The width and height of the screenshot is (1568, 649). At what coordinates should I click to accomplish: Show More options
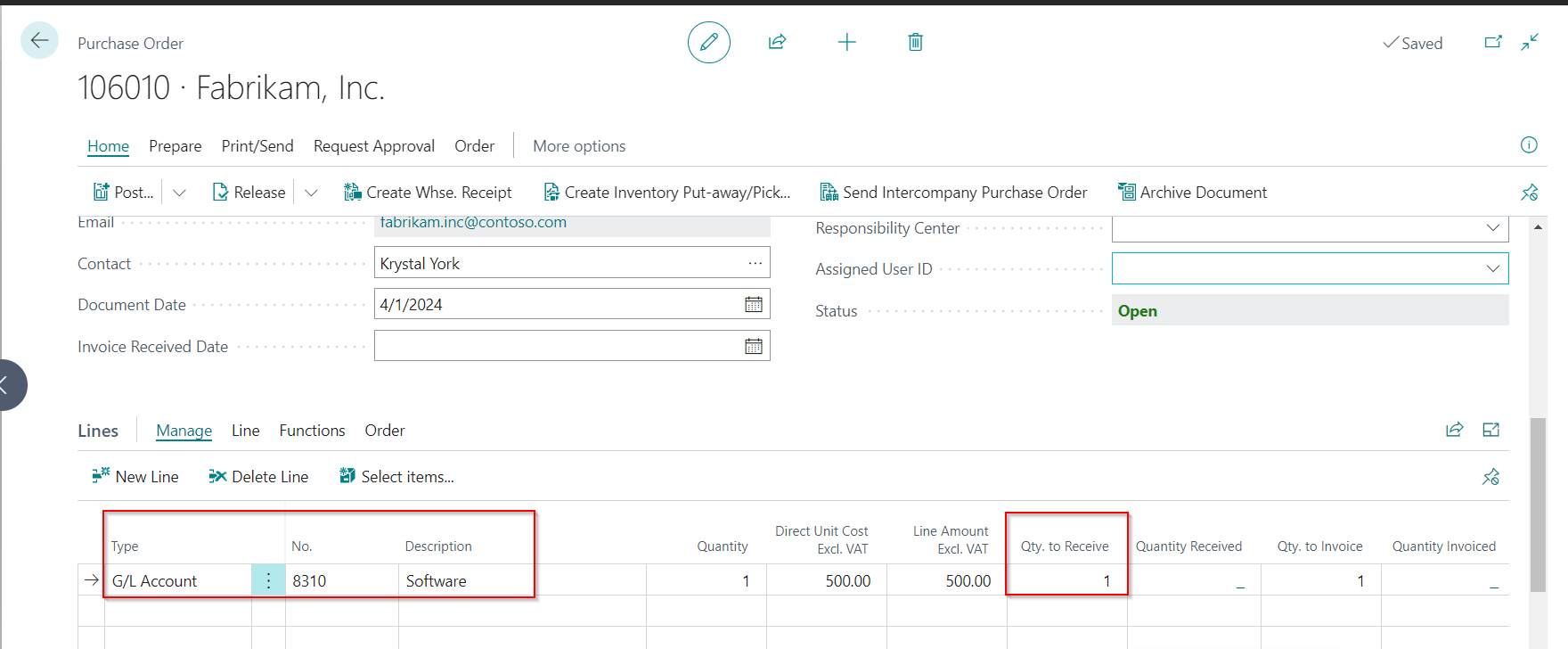click(579, 146)
